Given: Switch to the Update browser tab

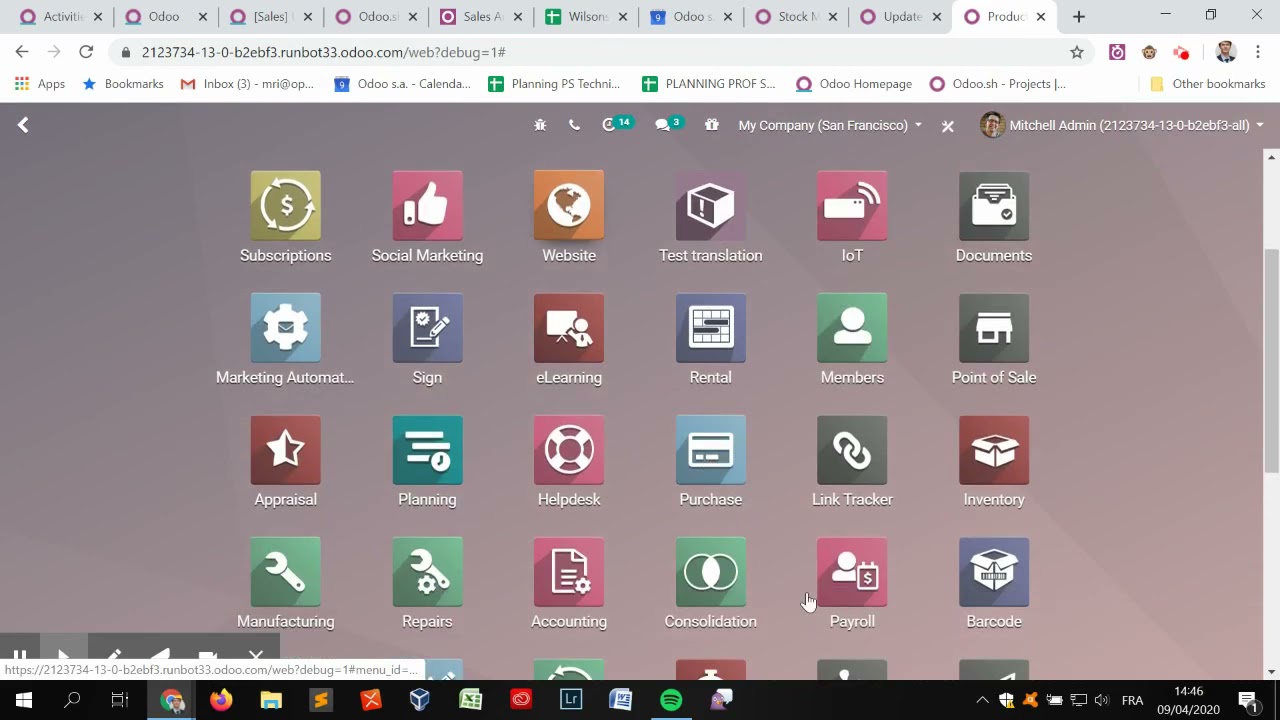Looking at the screenshot, I should pos(899,17).
